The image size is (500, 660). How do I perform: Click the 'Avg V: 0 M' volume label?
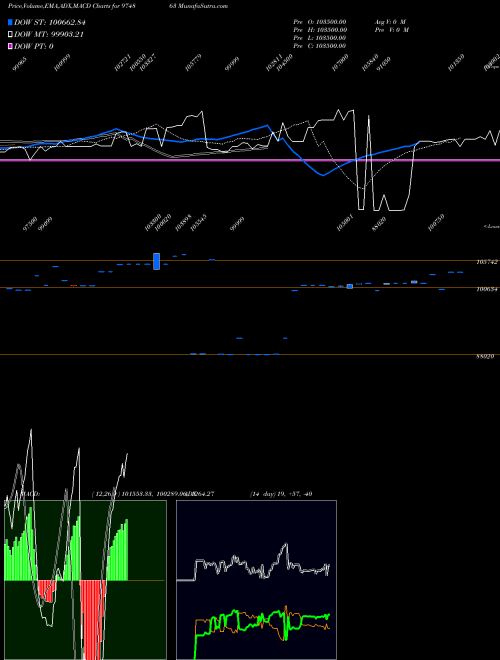(x=390, y=21)
